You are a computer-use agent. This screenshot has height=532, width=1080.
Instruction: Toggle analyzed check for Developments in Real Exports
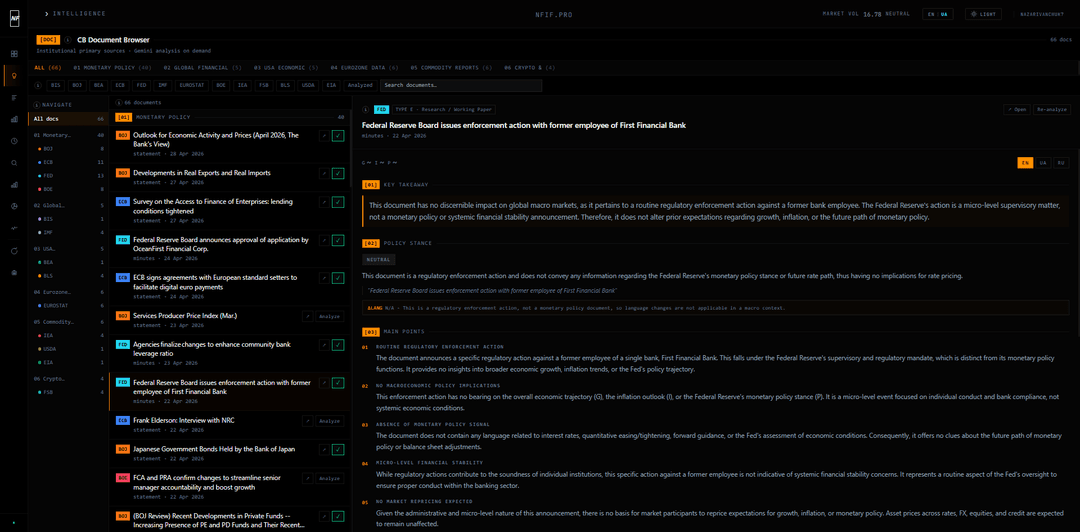(x=338, y=173)
